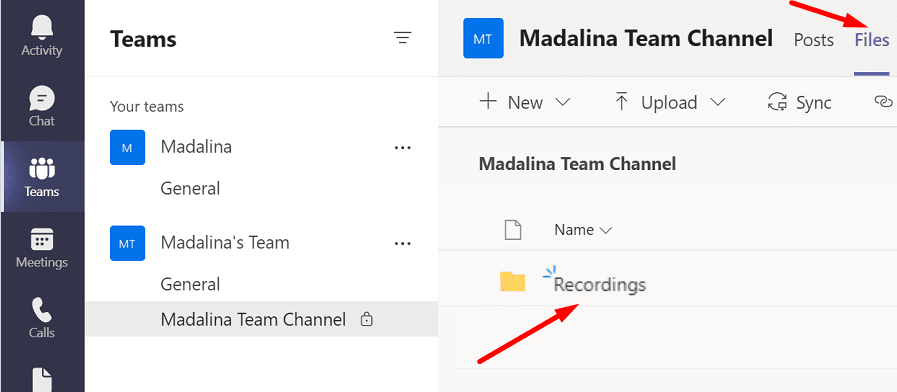Click the Your teams label
897x392 pixels.
[146, 106]
